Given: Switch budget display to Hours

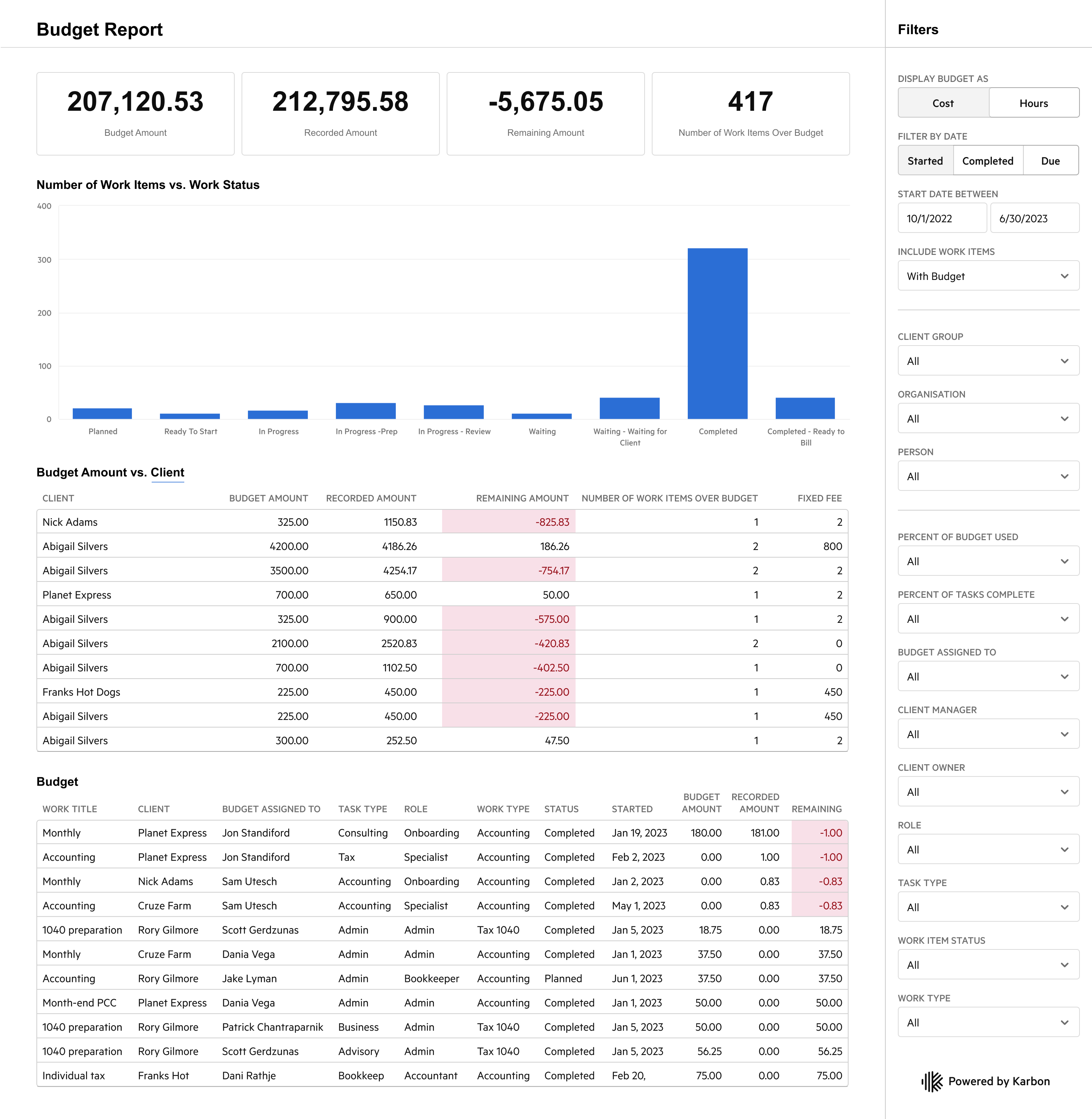Looking at the screenshot, I should 1034,103.
